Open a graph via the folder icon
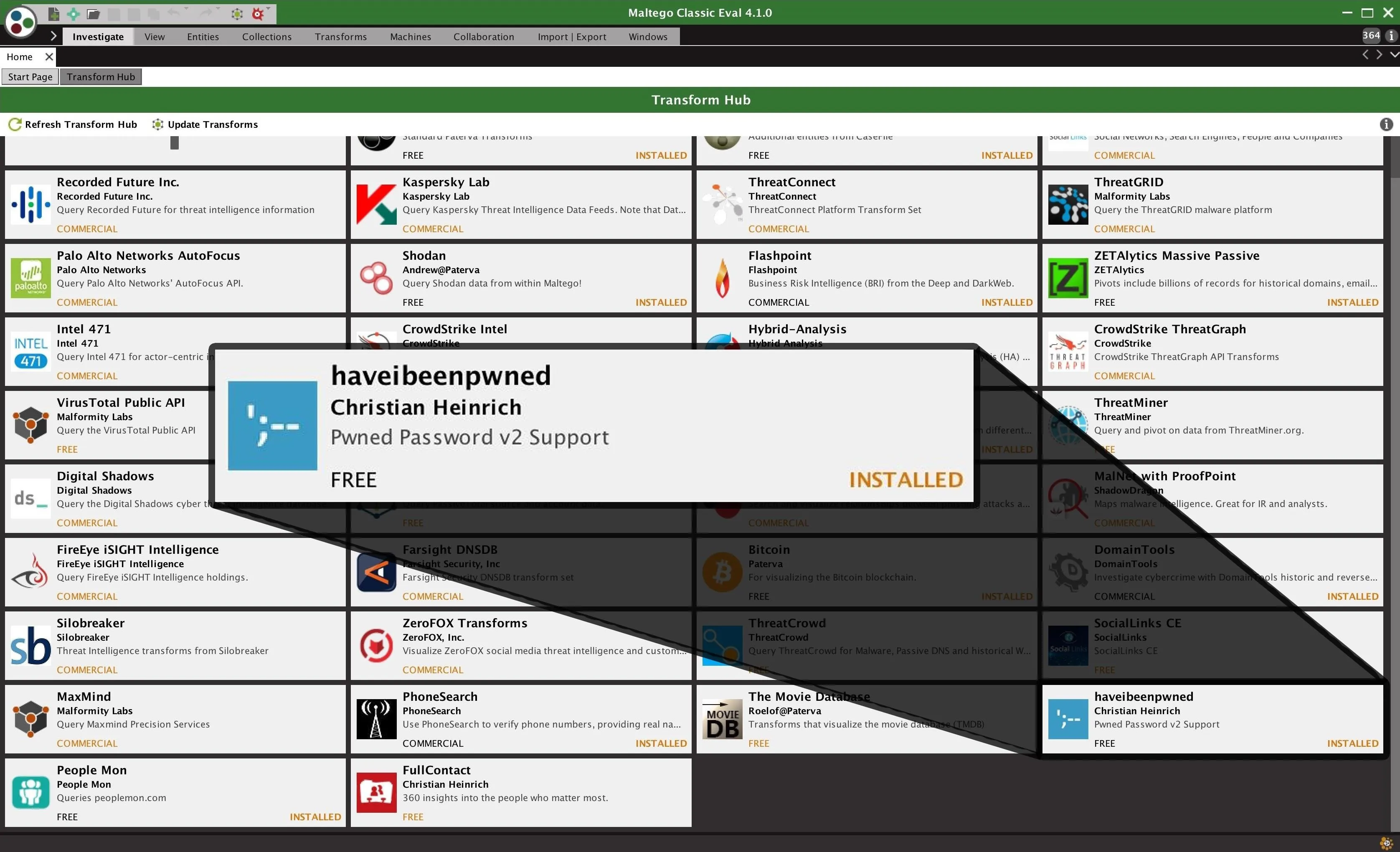Screen dimensions: 1400x852 point(93,14)
